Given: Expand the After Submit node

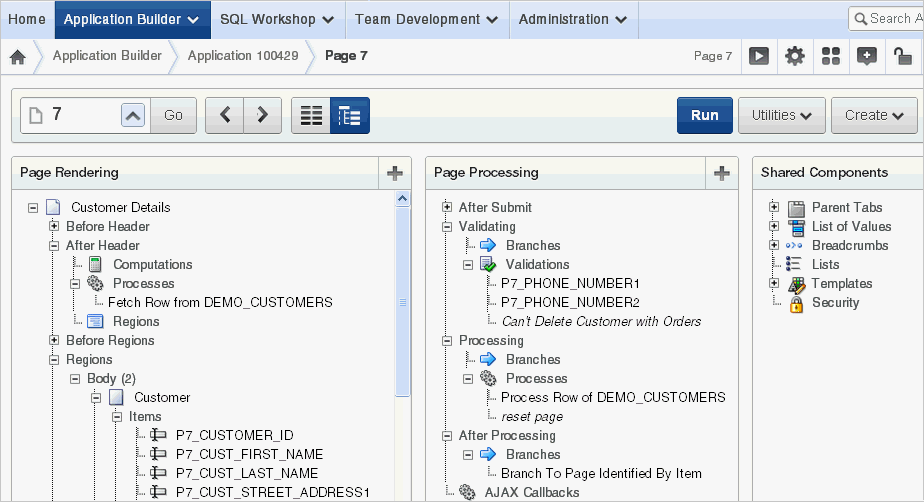Looking at the screenshot, I should (447, 207).
